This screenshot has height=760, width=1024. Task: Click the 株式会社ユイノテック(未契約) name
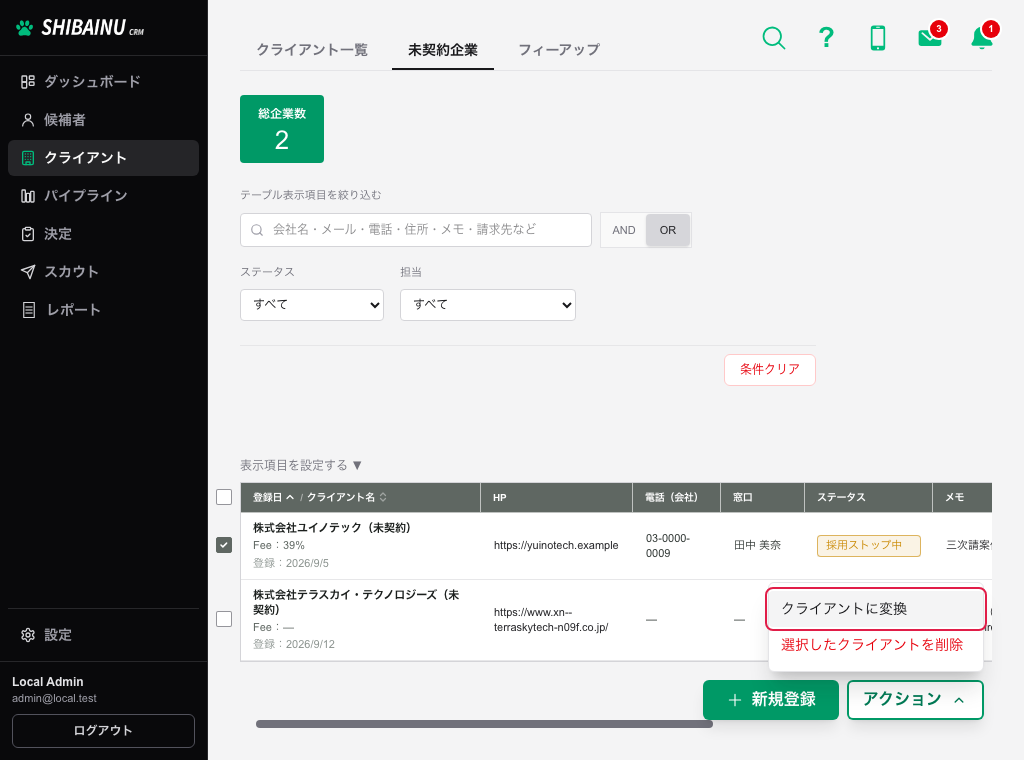(x=332, y=528)
